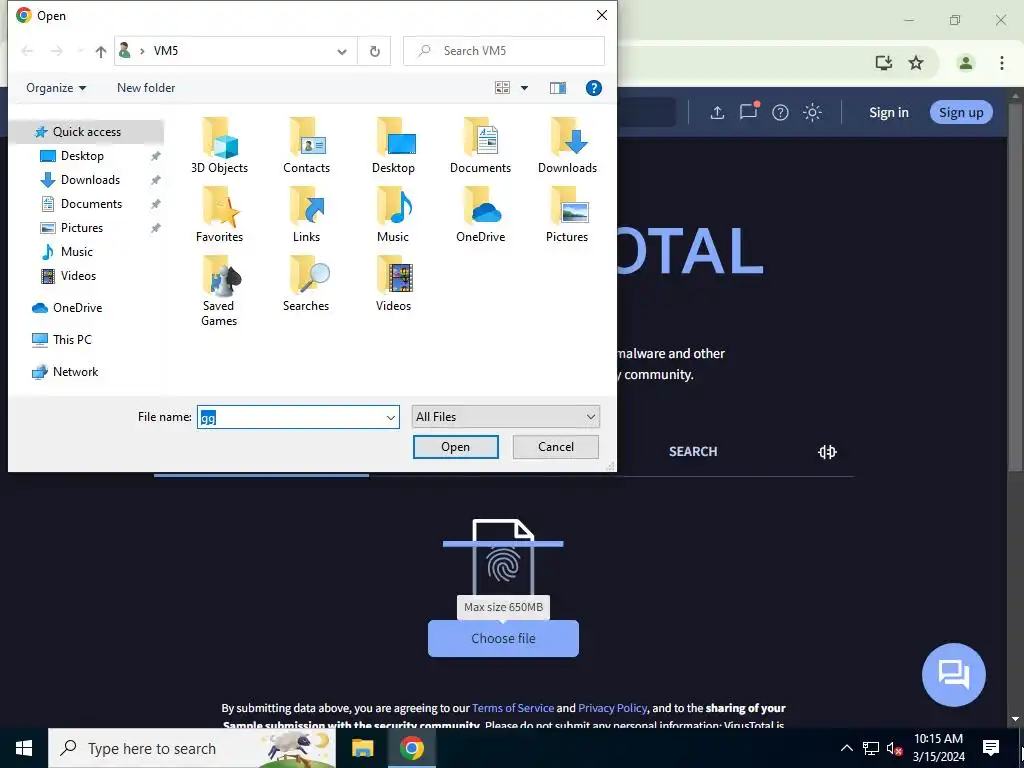1024x768 pixels.
Task: Click the Choose file button
Action: coord(503,638)
